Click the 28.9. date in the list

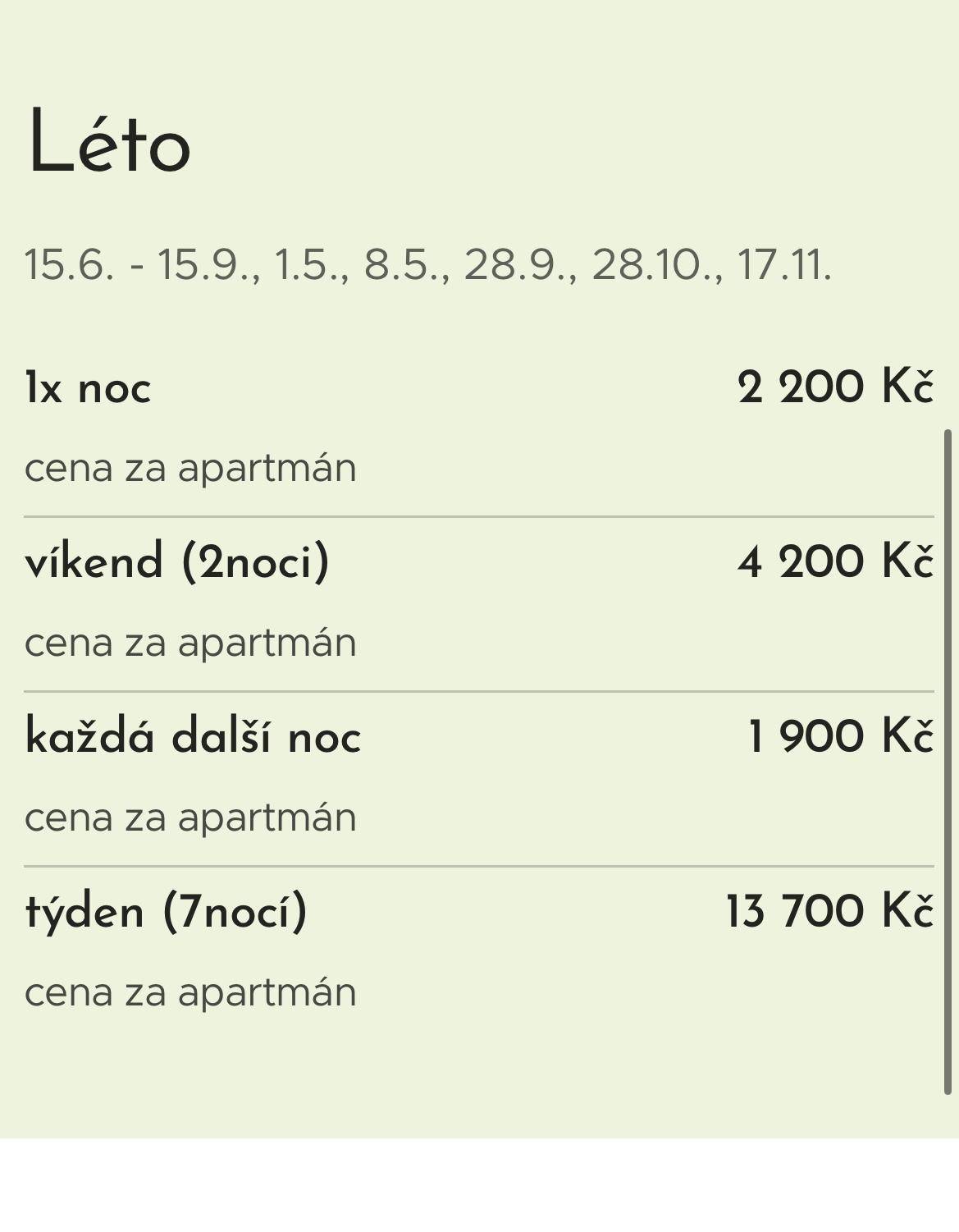pos(519,265)
